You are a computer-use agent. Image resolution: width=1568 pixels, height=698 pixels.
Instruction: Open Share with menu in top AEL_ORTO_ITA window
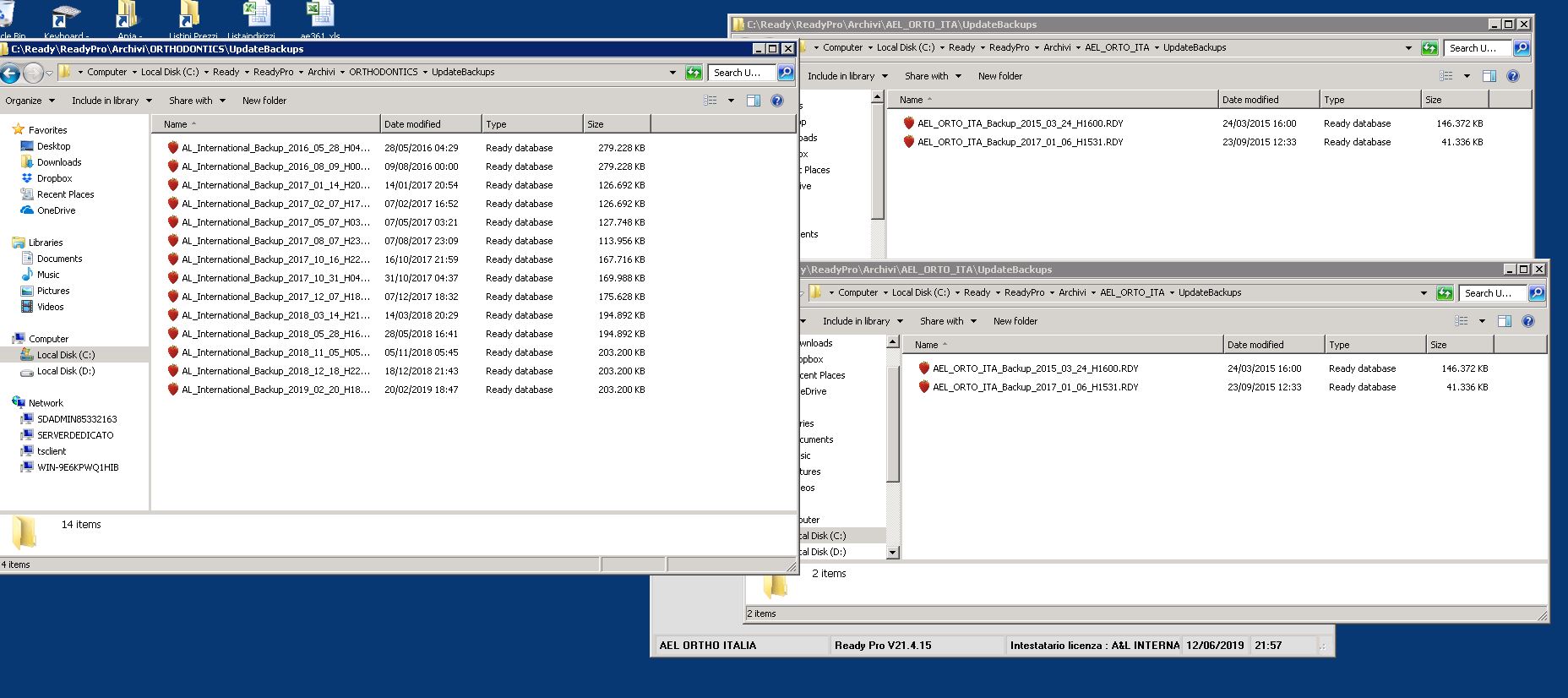pyautogui.click(x=933, y=76)
